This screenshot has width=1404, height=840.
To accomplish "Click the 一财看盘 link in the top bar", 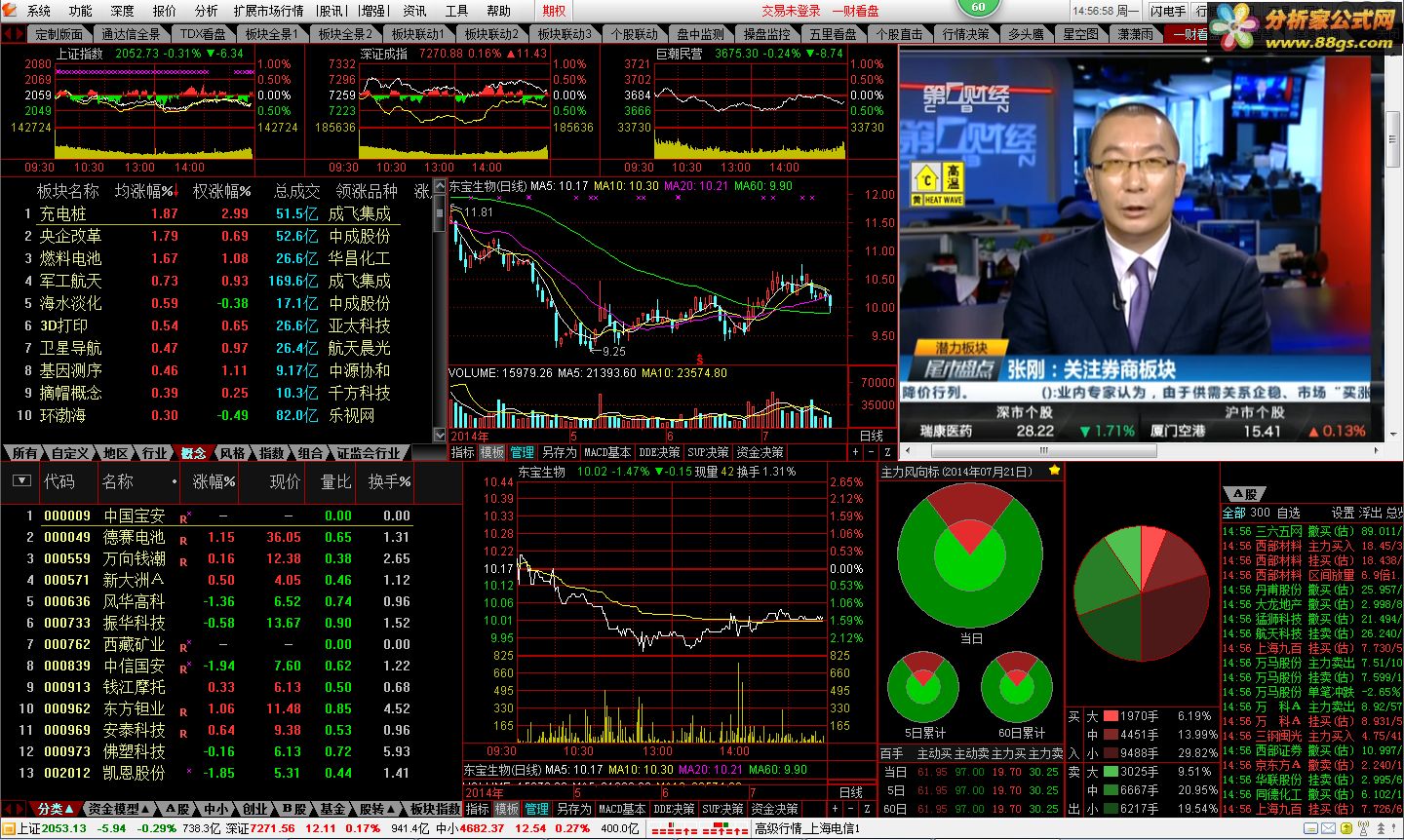I will (x=855, y=11).
